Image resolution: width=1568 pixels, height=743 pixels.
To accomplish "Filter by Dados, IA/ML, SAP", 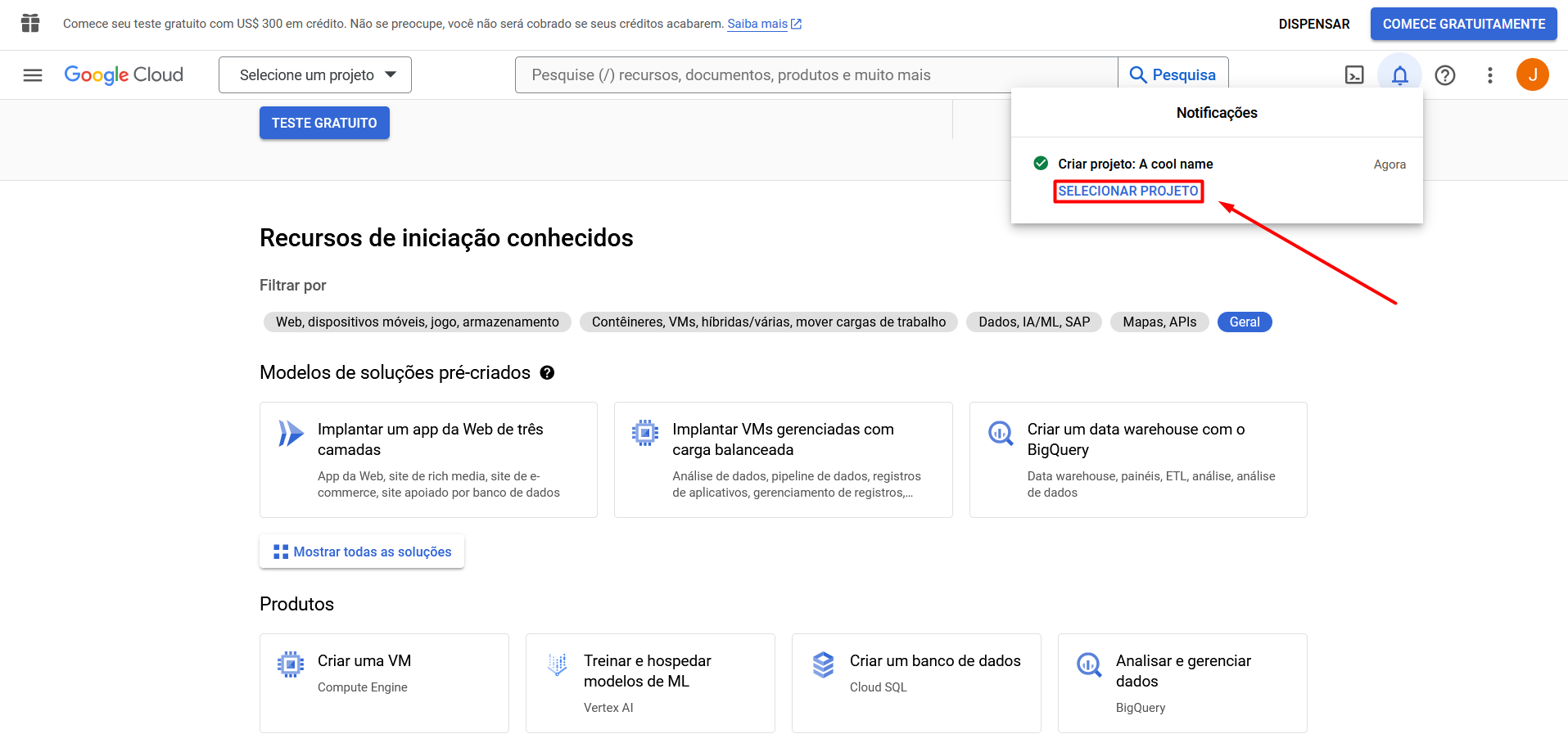I will [x=1034, y=322].
